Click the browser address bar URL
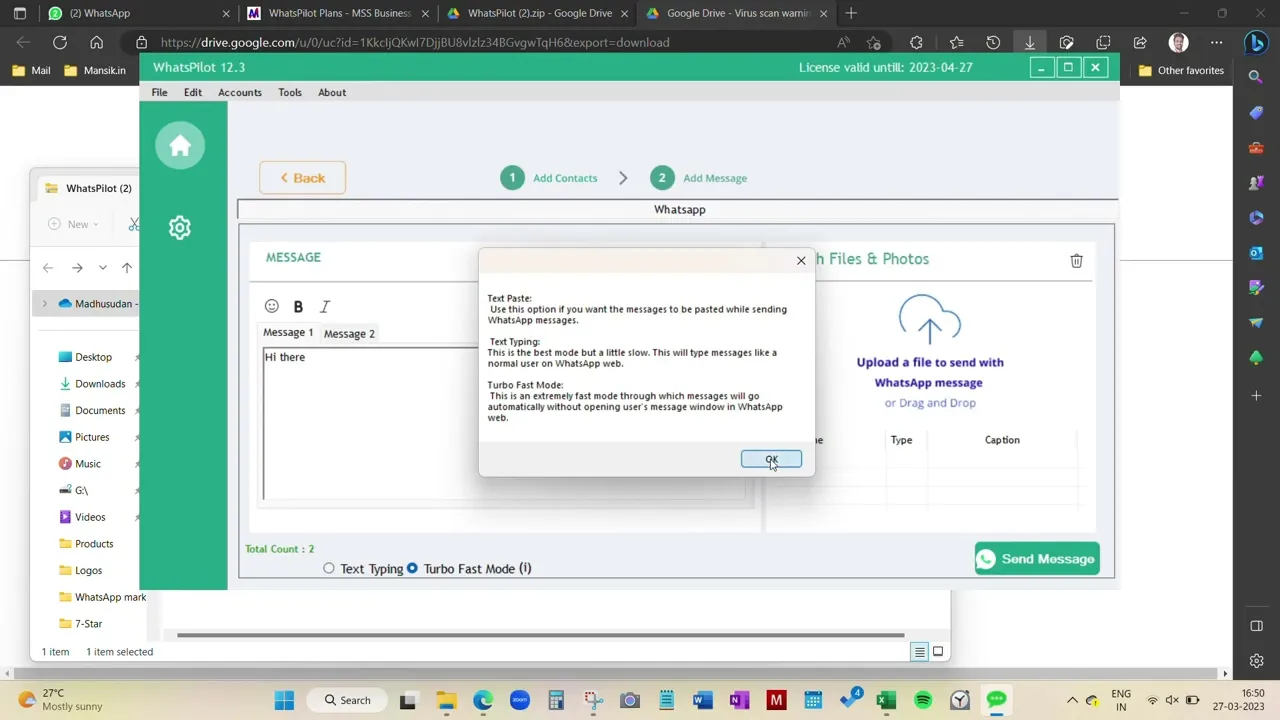 coord(415,42)
